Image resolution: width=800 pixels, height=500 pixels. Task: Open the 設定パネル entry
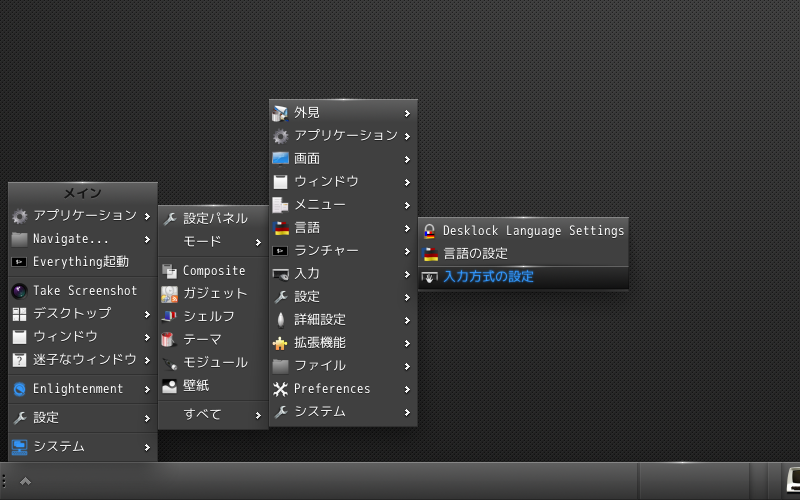click(x=213, y=218)
